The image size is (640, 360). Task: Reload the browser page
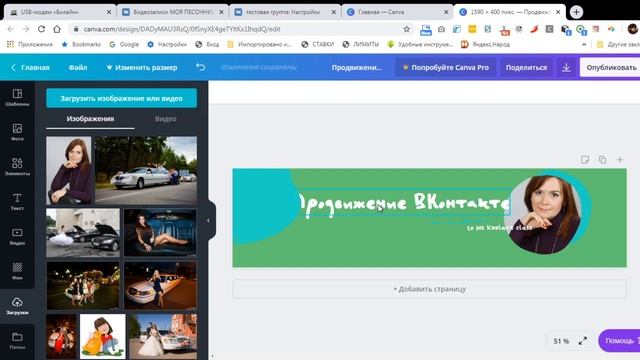click(x=41, y=29)
